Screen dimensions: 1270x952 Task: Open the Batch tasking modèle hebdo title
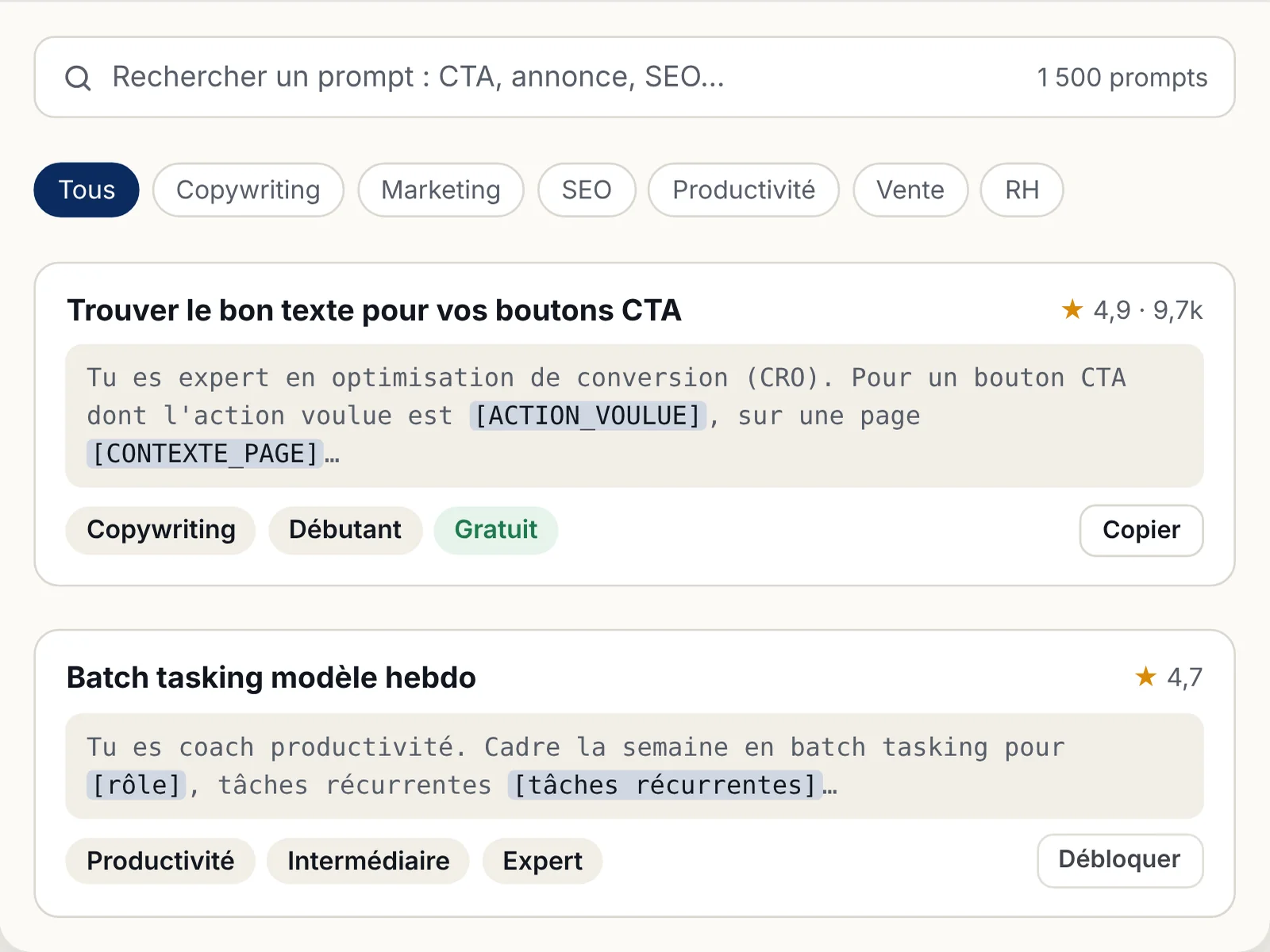[271, 678]
